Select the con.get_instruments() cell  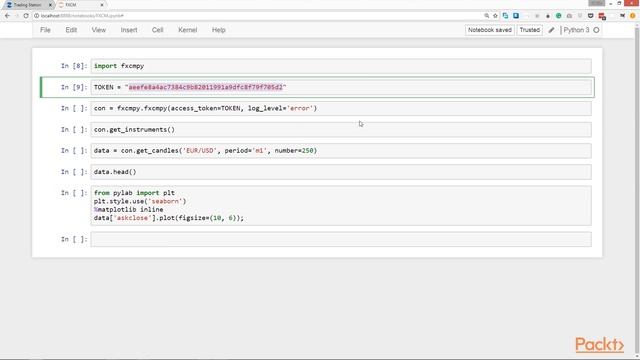341,130
